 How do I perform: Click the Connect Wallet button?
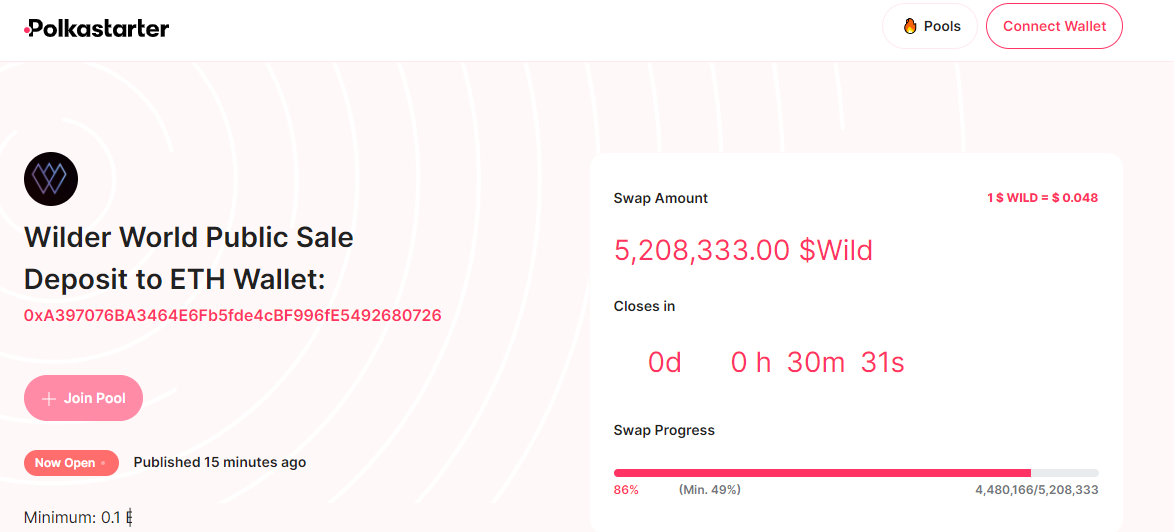pos(1054,26)
